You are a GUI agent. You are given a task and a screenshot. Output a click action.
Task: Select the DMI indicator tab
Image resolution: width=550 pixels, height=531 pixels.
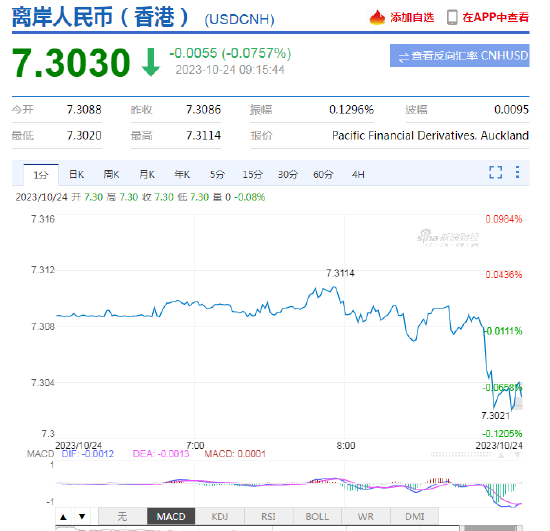(415, 516)
